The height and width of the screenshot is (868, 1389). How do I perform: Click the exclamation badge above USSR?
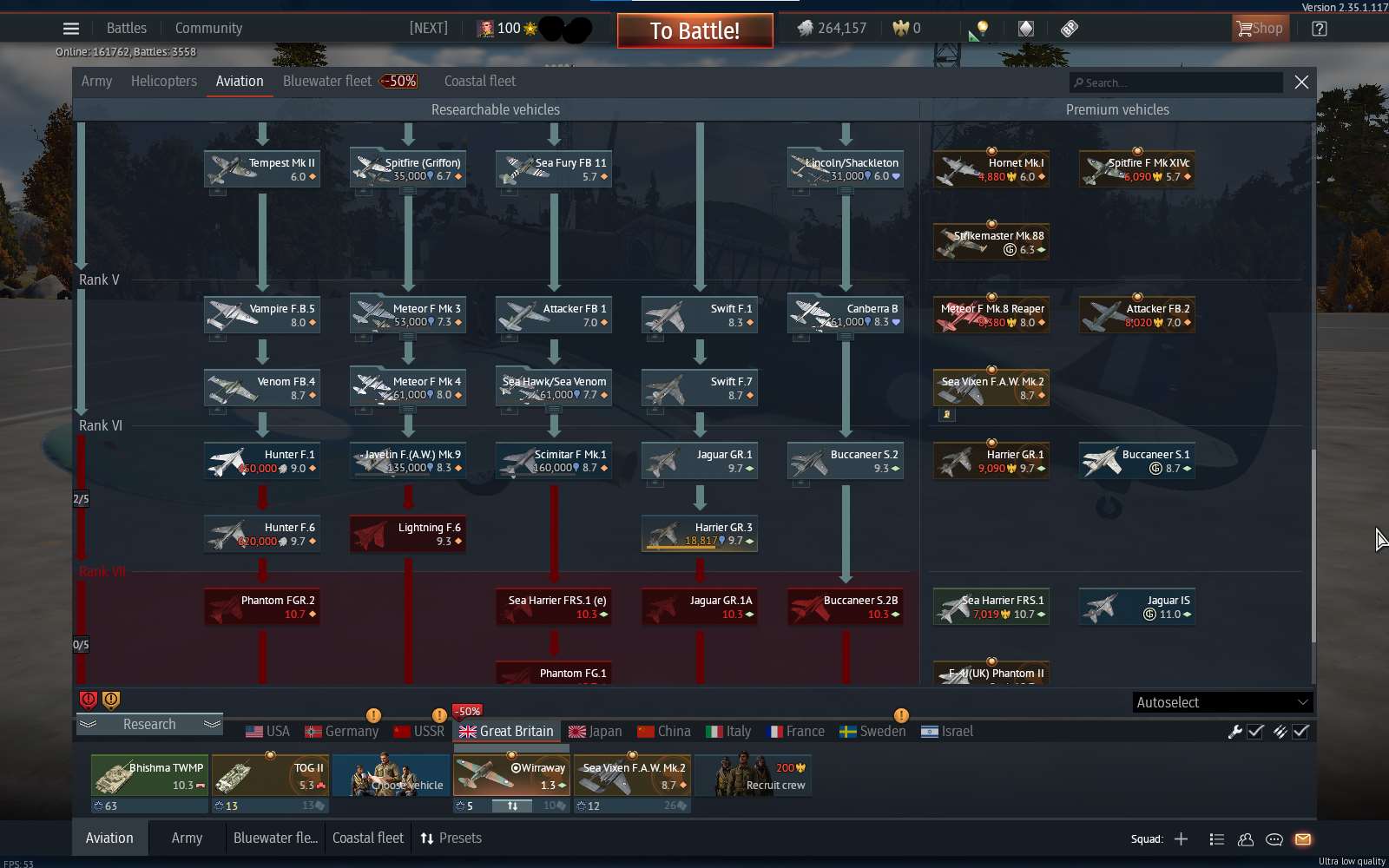[439, 715]
